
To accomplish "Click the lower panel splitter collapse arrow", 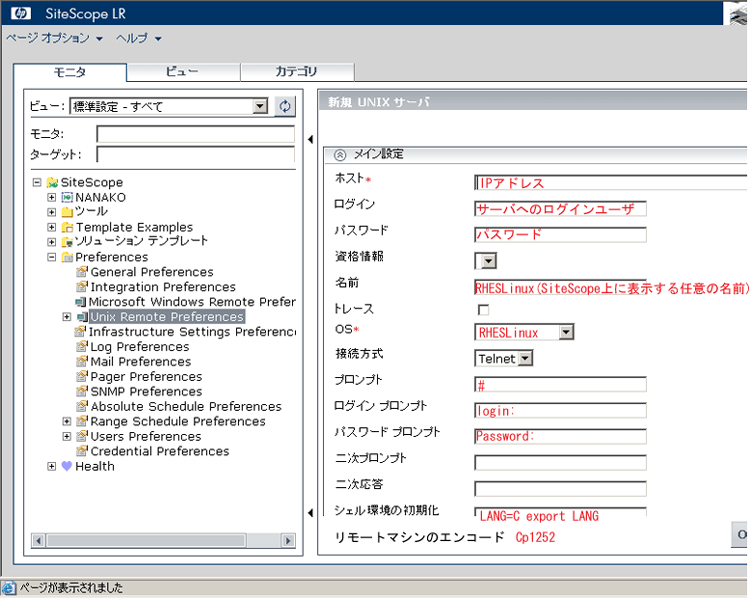I will pyautogui.click(x=310, y=513).
